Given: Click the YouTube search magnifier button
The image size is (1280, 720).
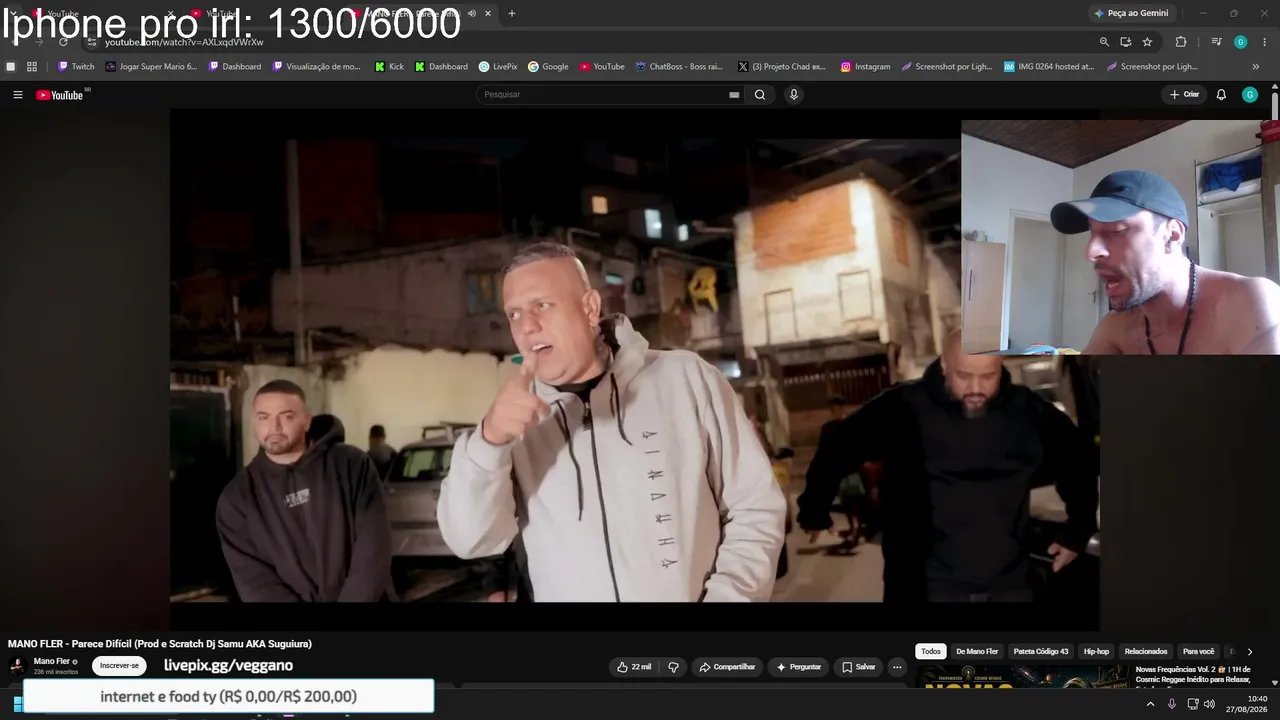Looking at the screenshot, I should pyautogui.click(x=760, y=95).
